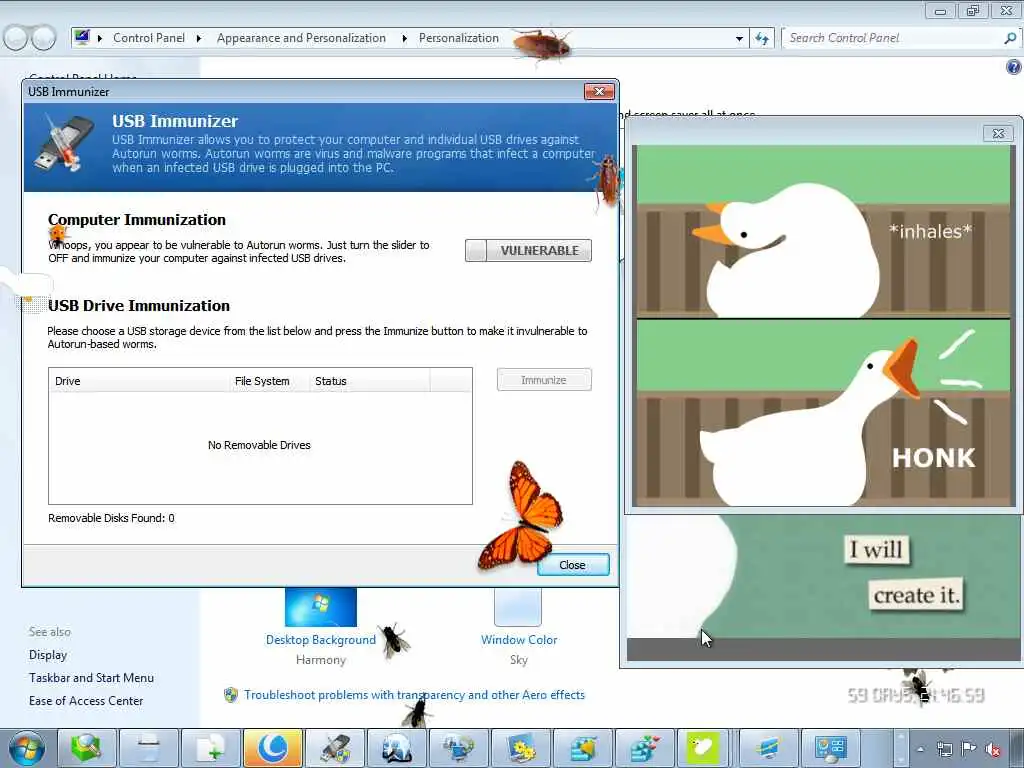This screenshot has width=1024, height=768.
Task: Open the orange Glary Utilities taskbar button
Action: 273,748
